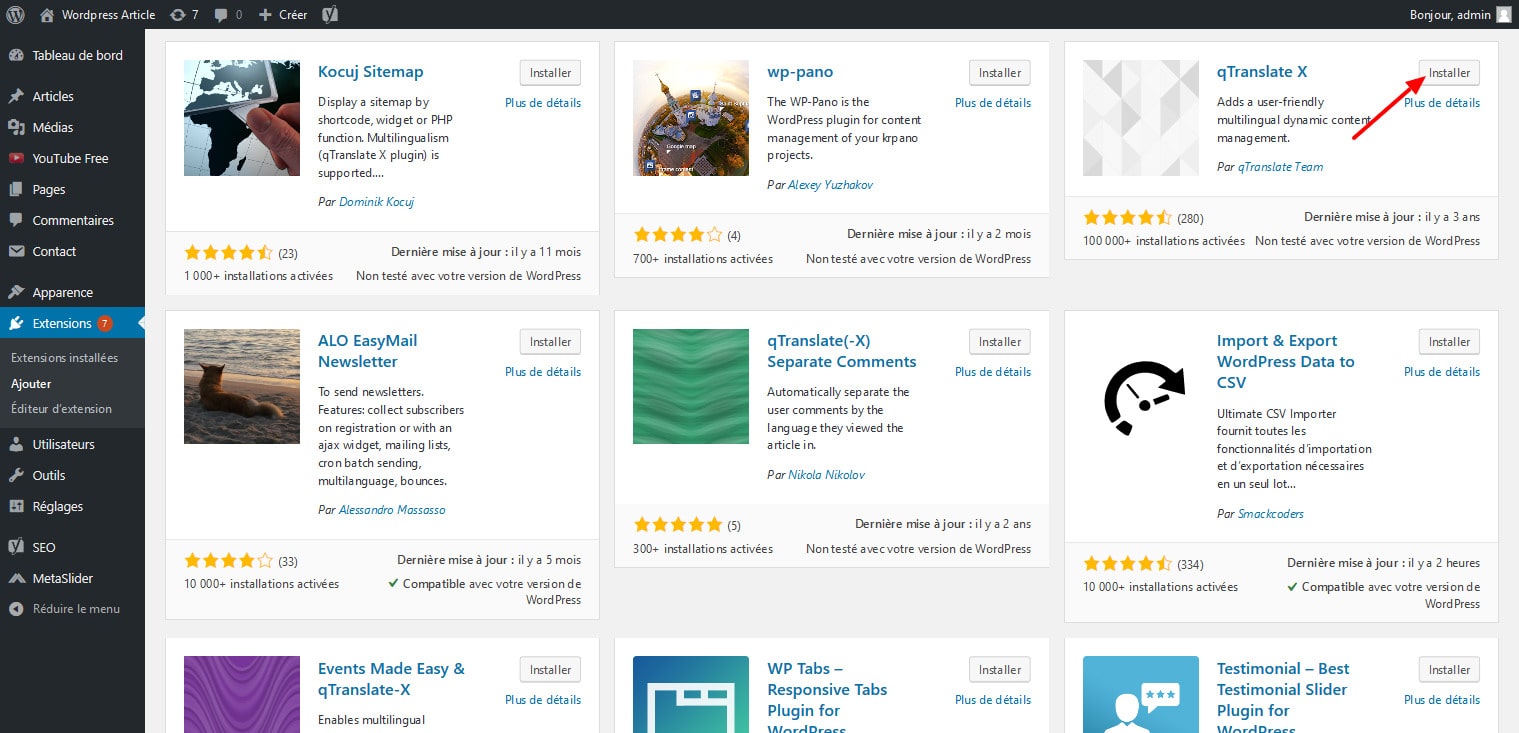Open Plus de détails for Separate Comments
The height and width of the screenshot is (733, 1519).
[x=992, y=372]
